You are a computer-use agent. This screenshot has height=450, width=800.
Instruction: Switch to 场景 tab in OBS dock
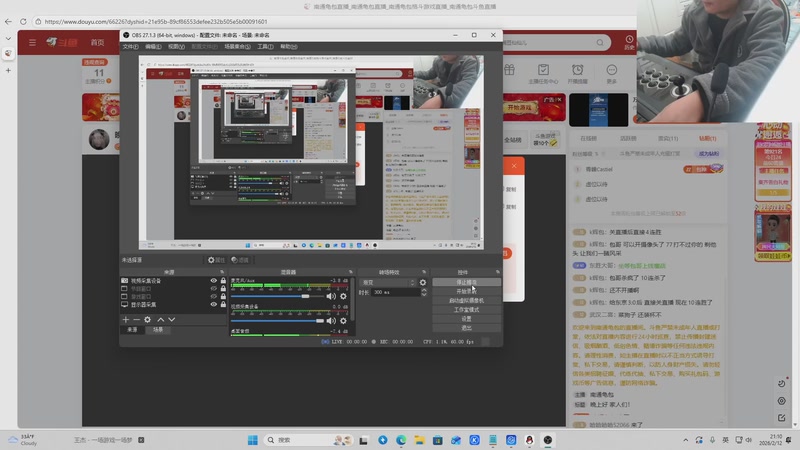(158, 330)
